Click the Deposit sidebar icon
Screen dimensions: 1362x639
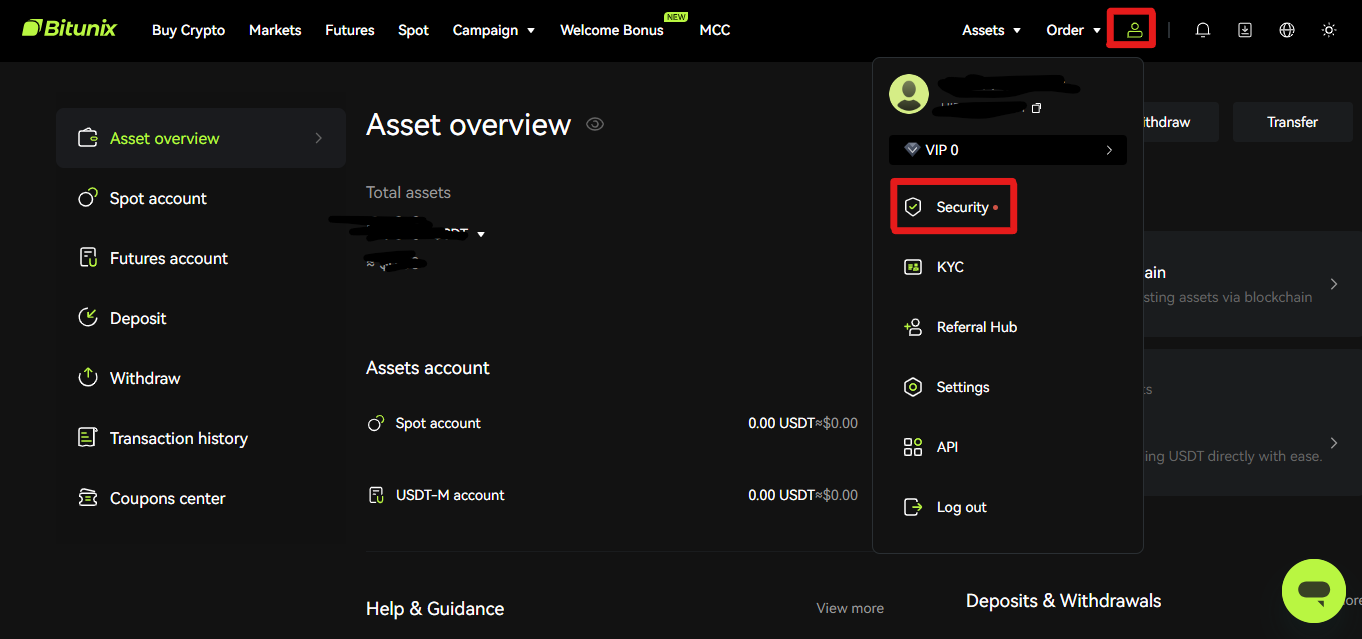point(88,318)
